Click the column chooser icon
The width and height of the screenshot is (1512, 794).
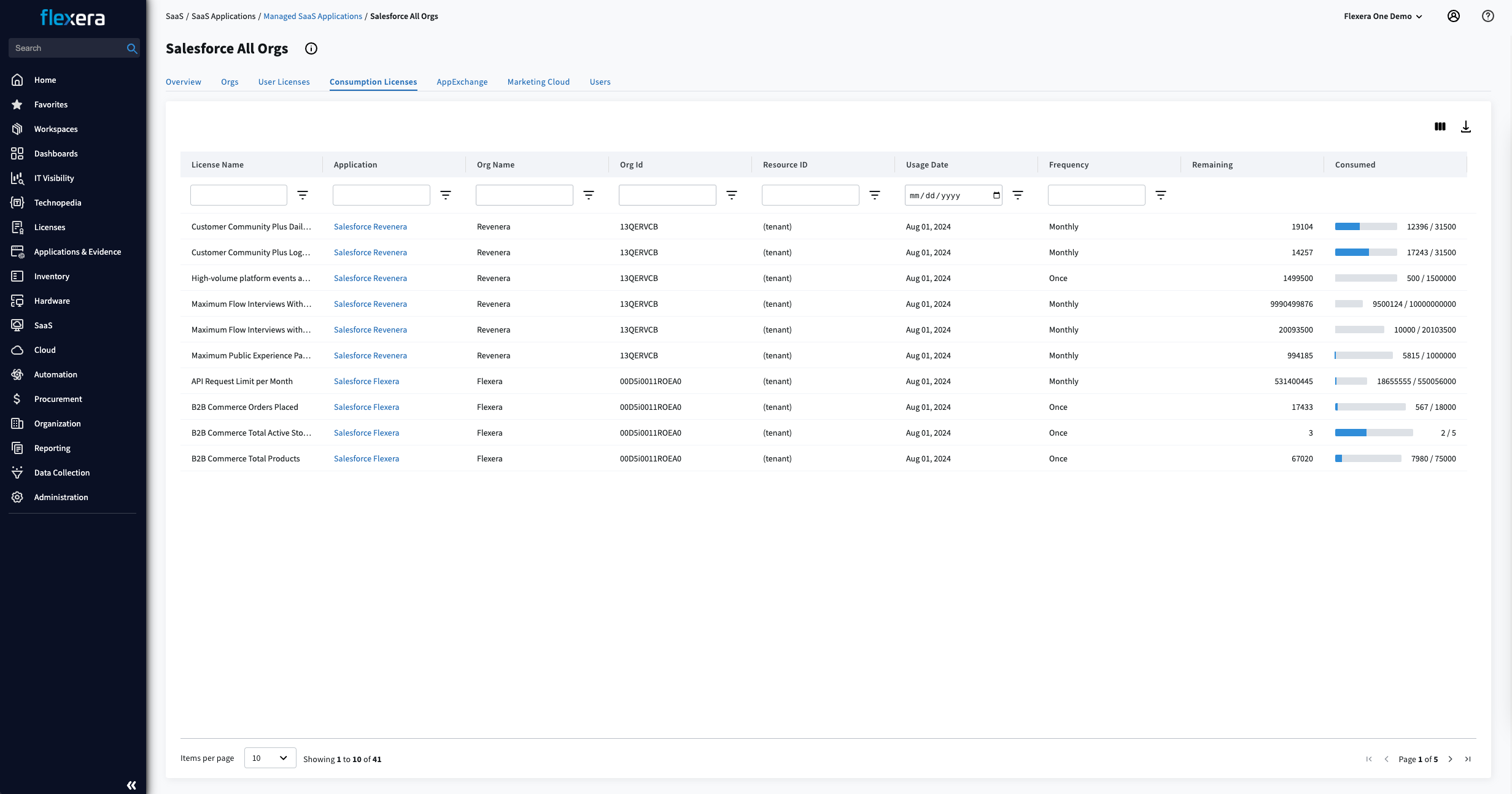point(1440,126)
